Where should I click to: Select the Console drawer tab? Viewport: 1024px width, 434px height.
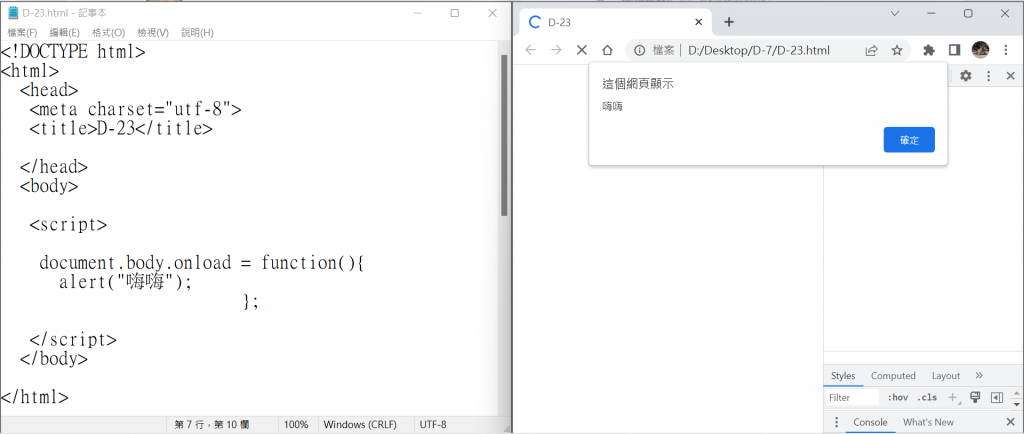tap(871, 422)
